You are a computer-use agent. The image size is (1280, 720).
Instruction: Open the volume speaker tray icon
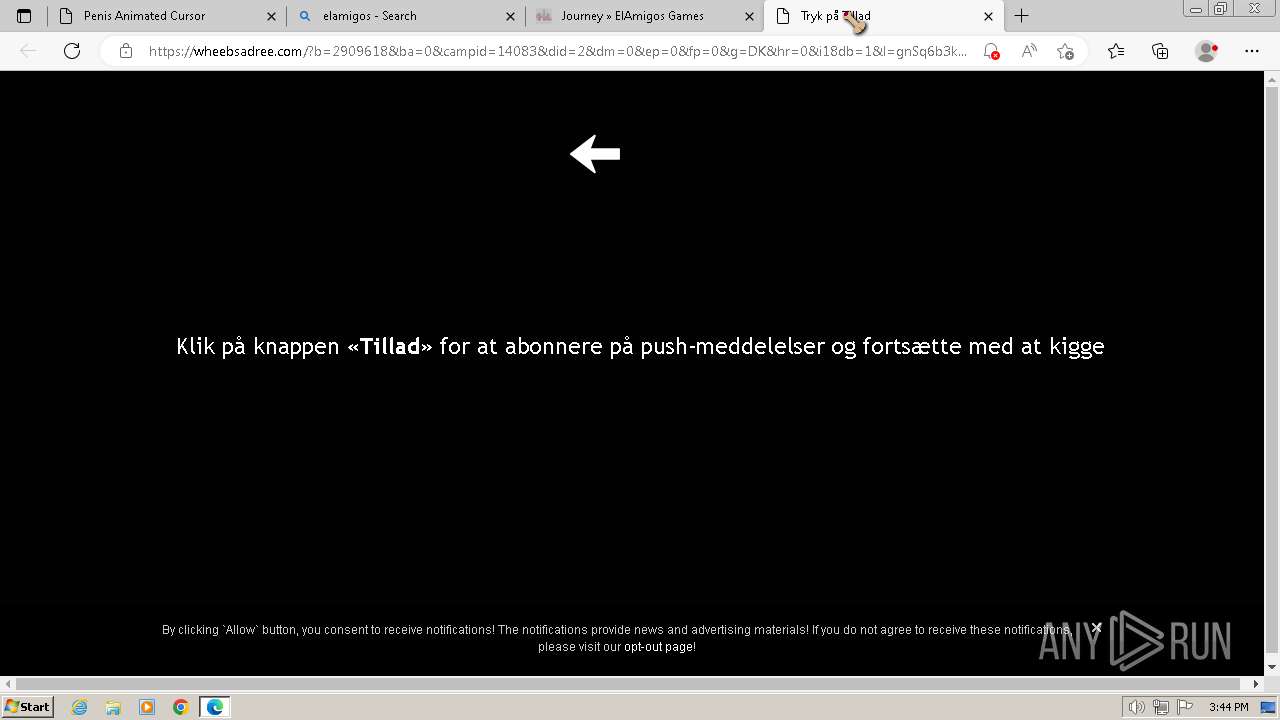[x=1136, y=707]
